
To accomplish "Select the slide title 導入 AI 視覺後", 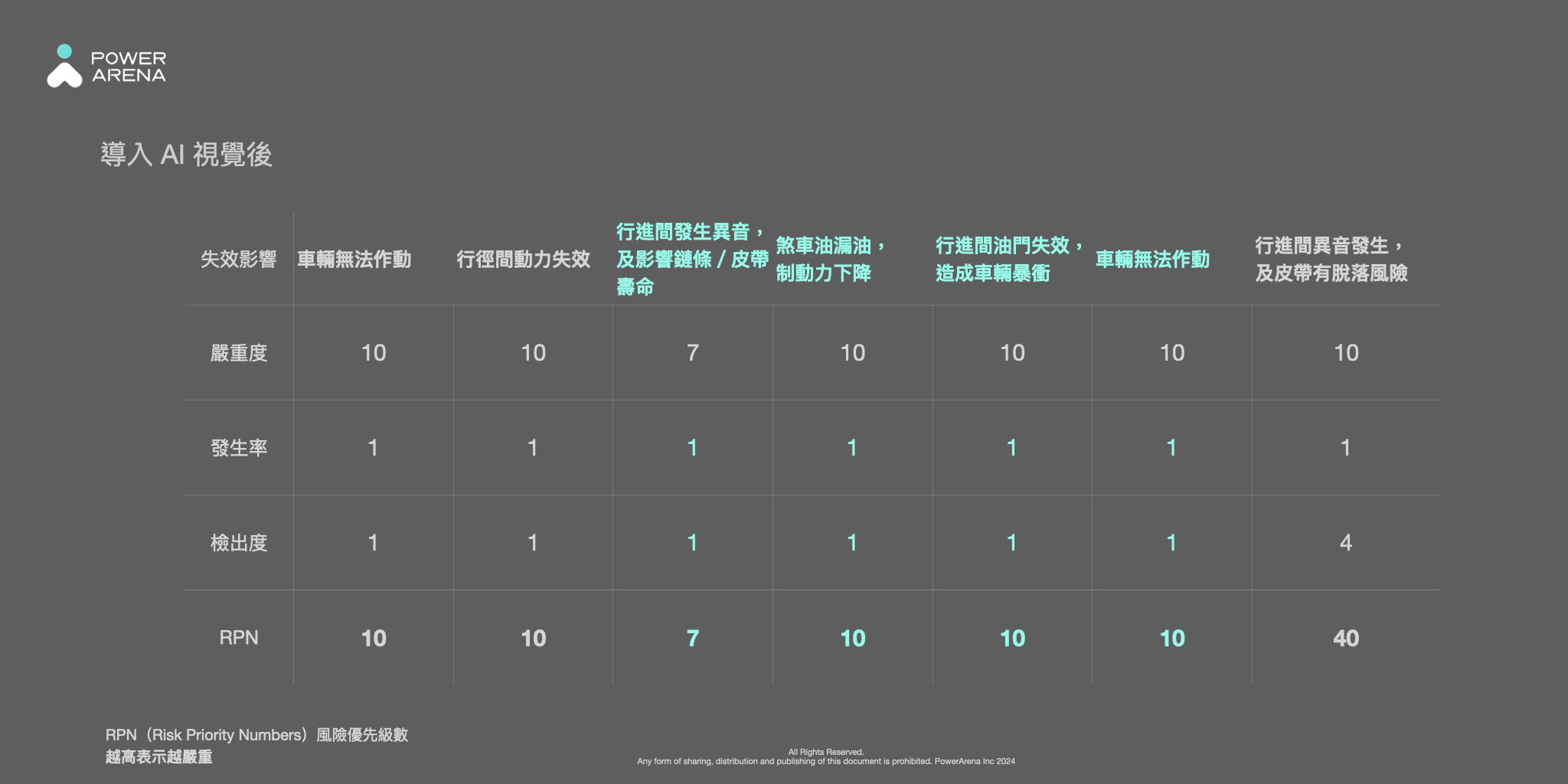I will pyautogui.click(x=188, y=155).
